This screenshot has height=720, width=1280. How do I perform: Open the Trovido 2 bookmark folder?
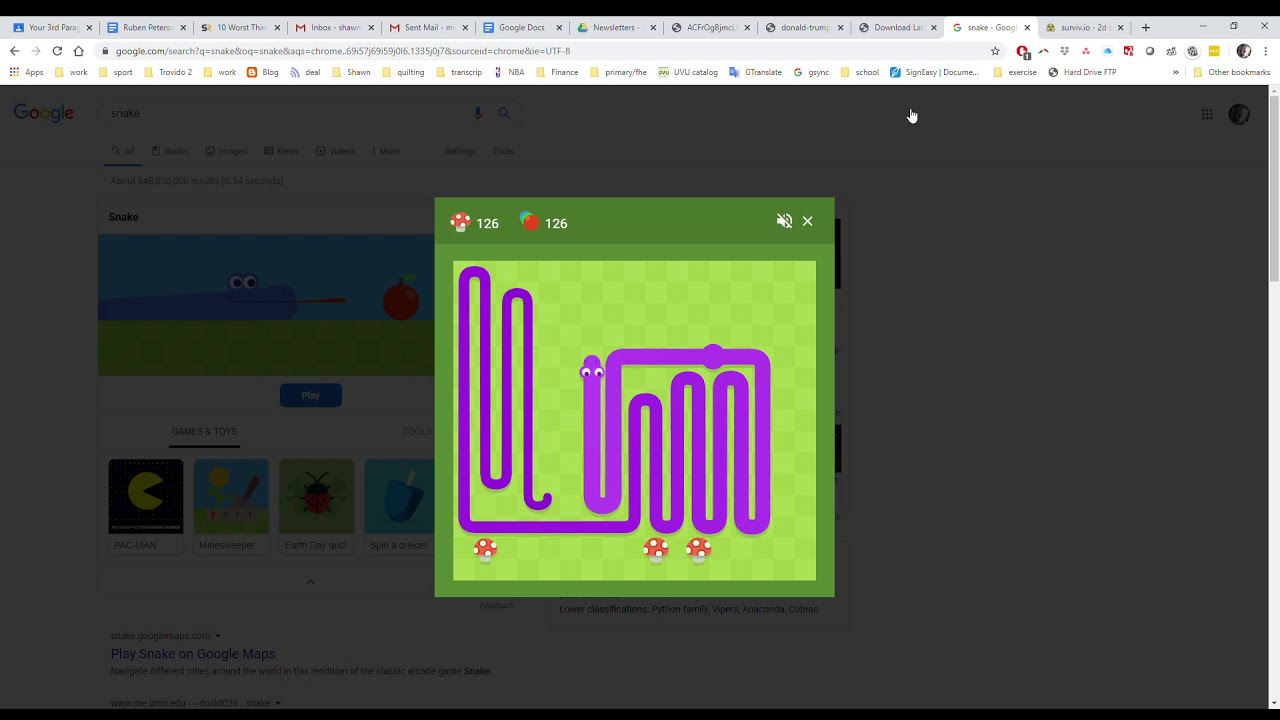[168, 72]
